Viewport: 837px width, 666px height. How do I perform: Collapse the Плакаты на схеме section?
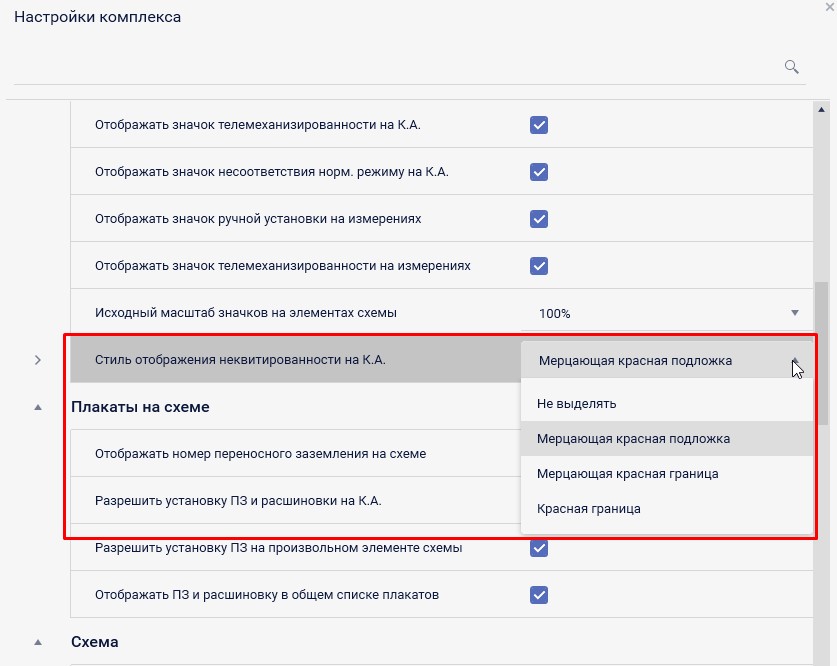tap(38, 407)
